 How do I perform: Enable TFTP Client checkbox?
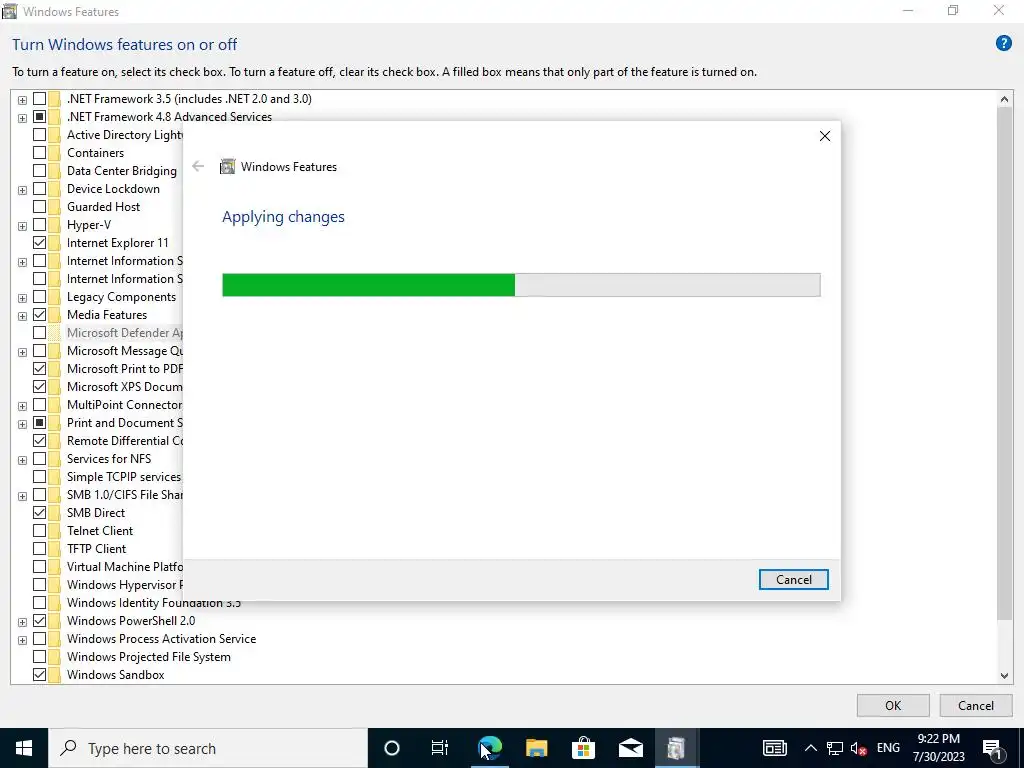39,549
